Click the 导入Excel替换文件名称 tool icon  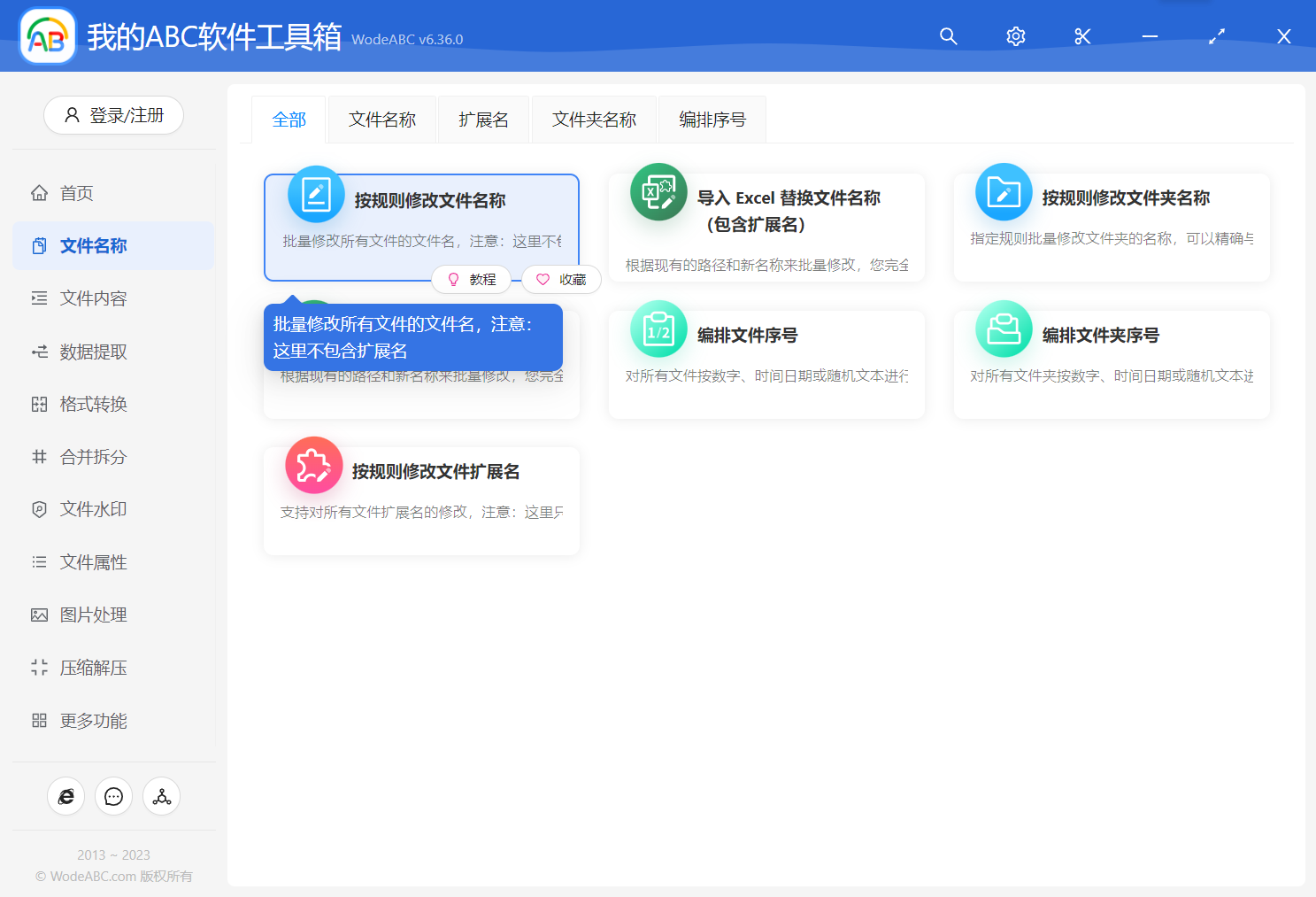[658, 192]
